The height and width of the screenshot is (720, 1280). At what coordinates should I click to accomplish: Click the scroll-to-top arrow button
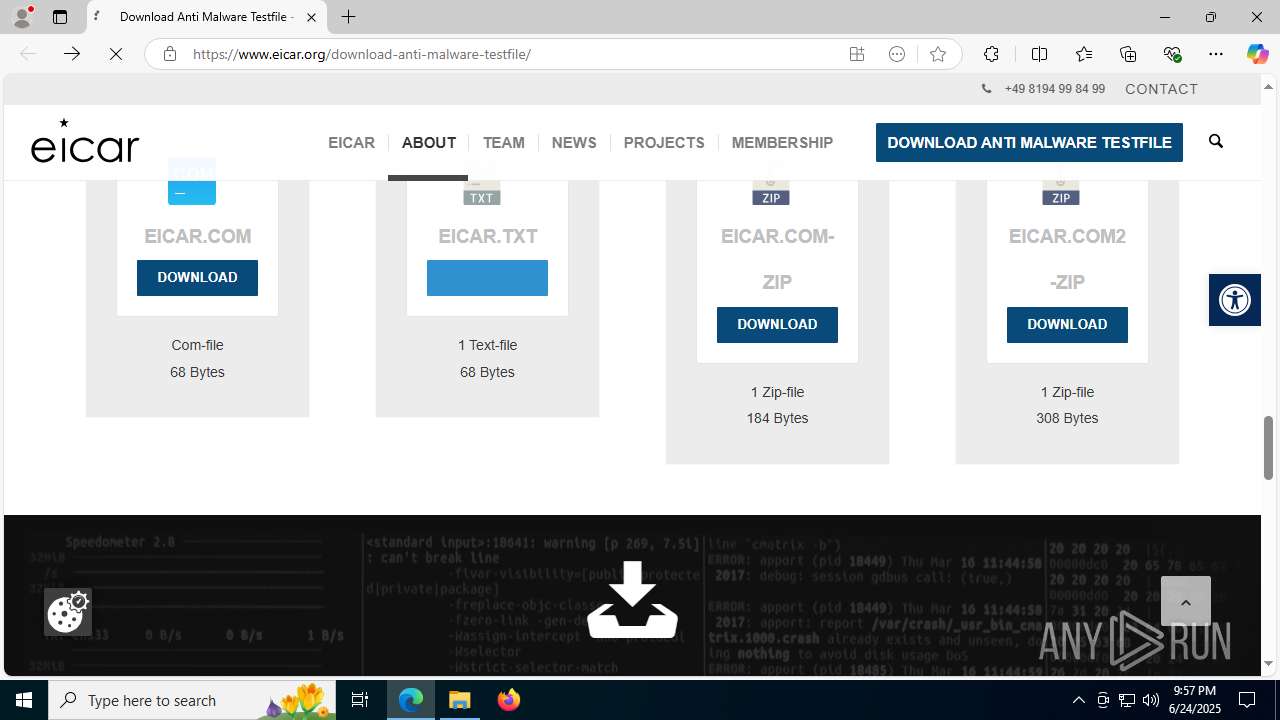pyautogui.click(x=1186, y=602)
